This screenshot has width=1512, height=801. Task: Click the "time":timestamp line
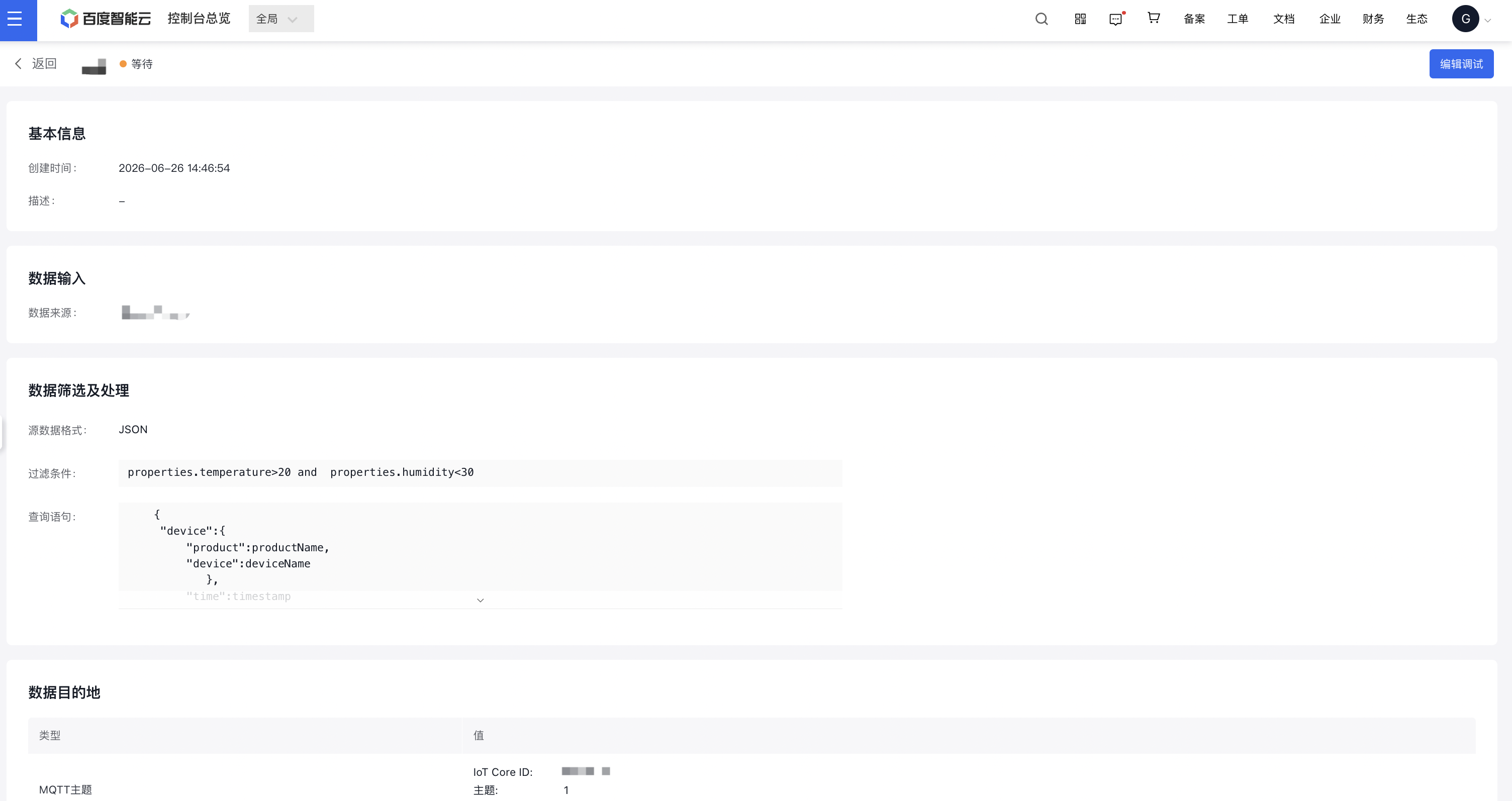(x=238, y=596)
